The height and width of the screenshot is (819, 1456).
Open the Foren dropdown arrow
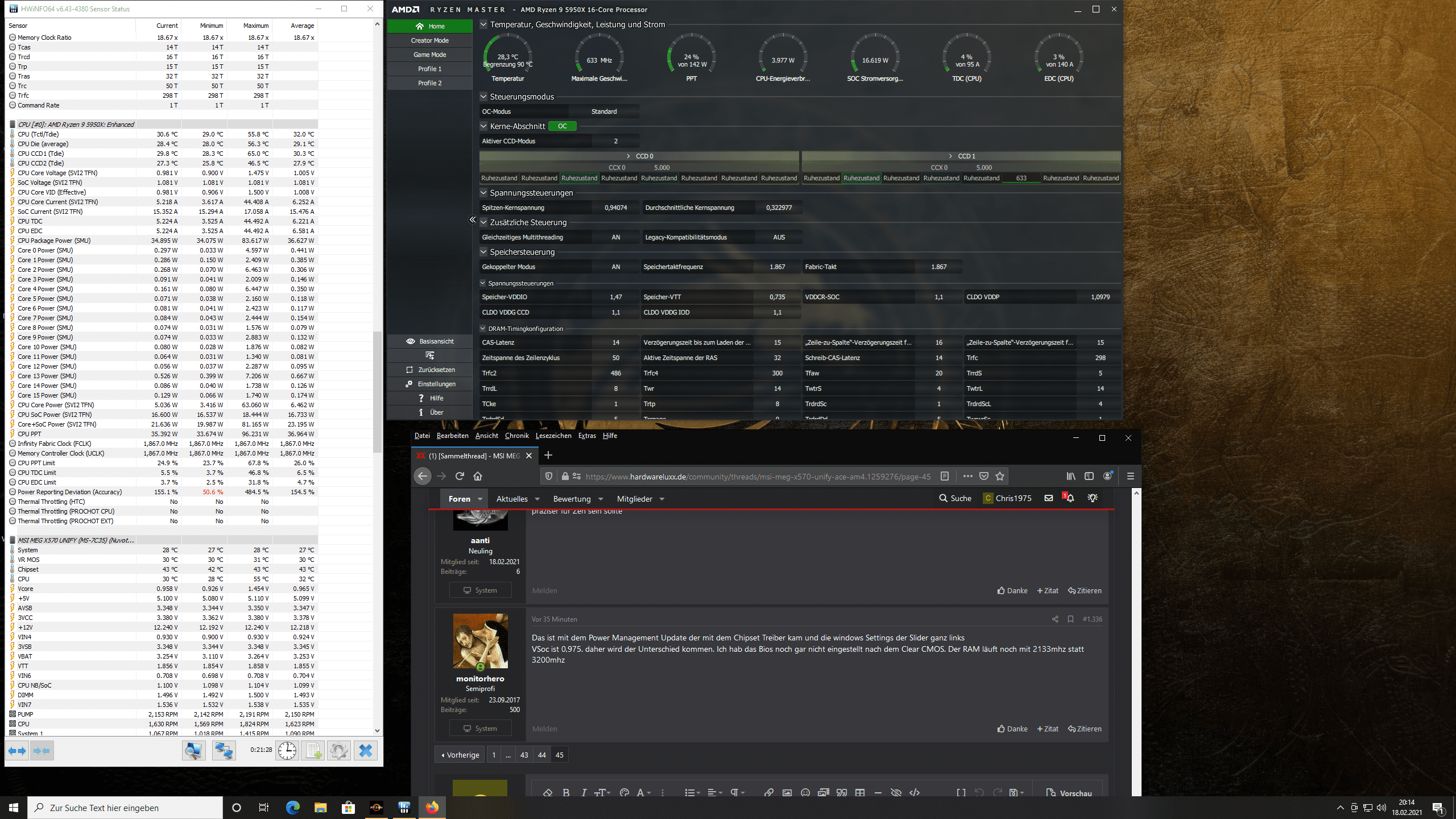[480, 499]
